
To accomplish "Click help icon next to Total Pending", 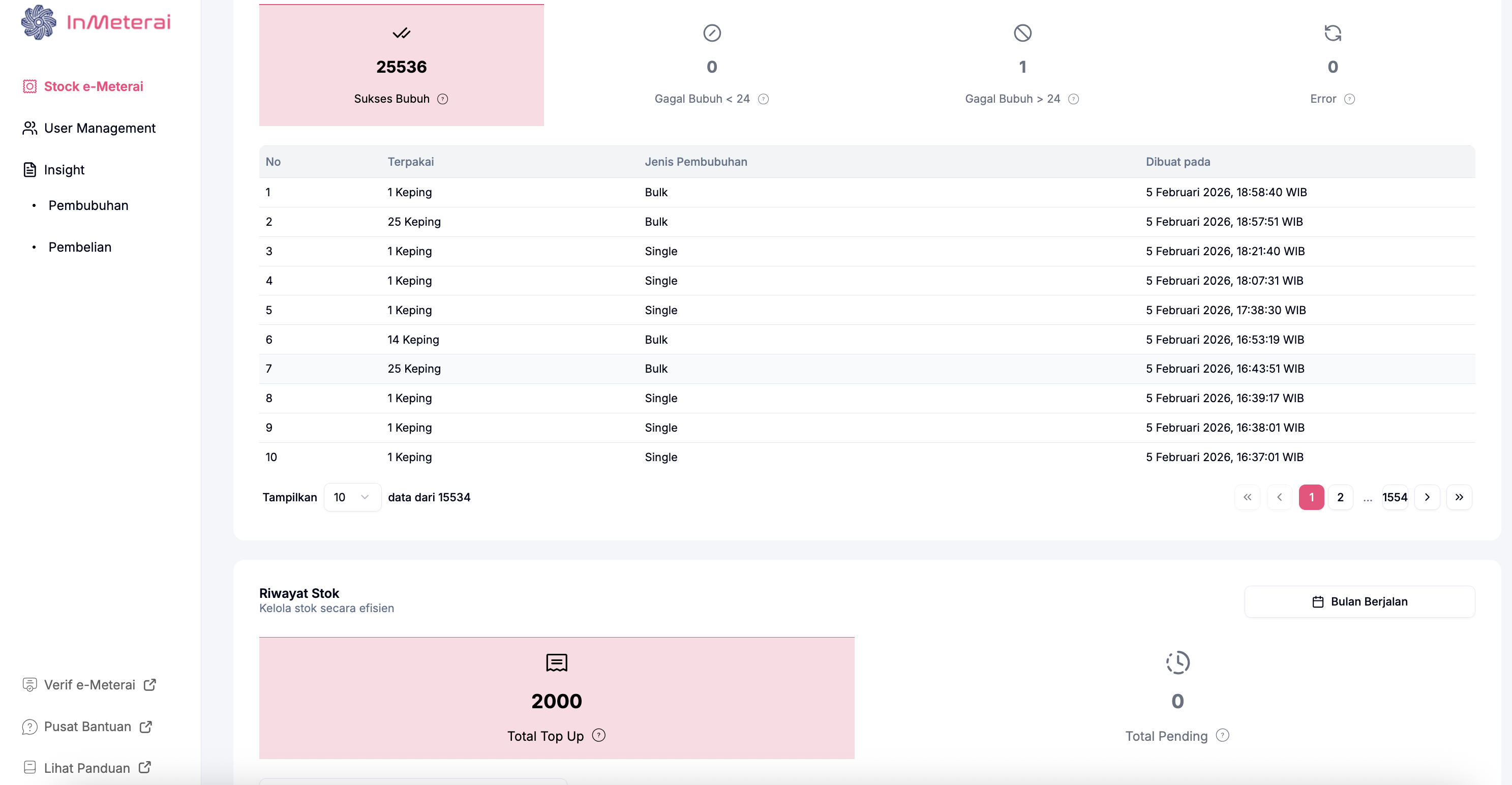I will (x=1222, y=735).
